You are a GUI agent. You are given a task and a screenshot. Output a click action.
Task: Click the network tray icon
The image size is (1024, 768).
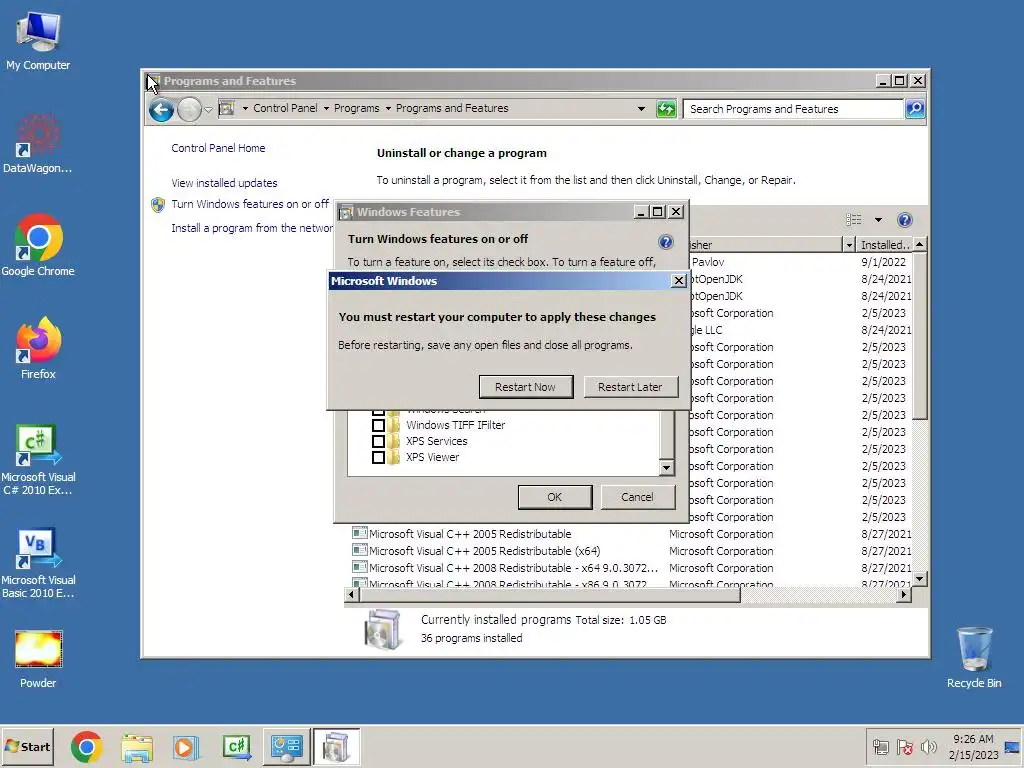pos(880,747)
